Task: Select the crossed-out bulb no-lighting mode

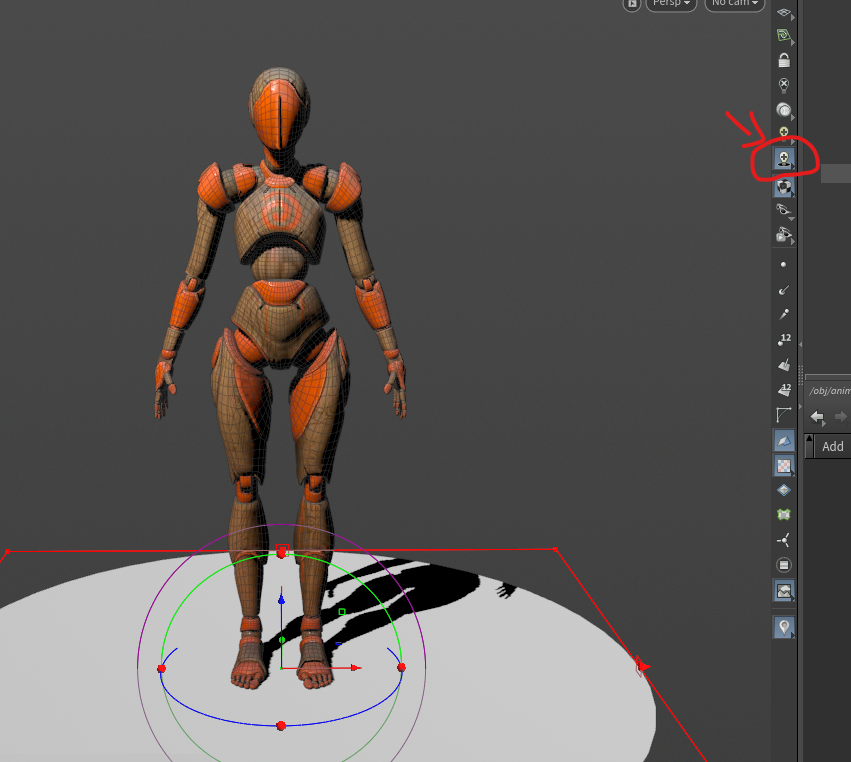Action: 784,85
